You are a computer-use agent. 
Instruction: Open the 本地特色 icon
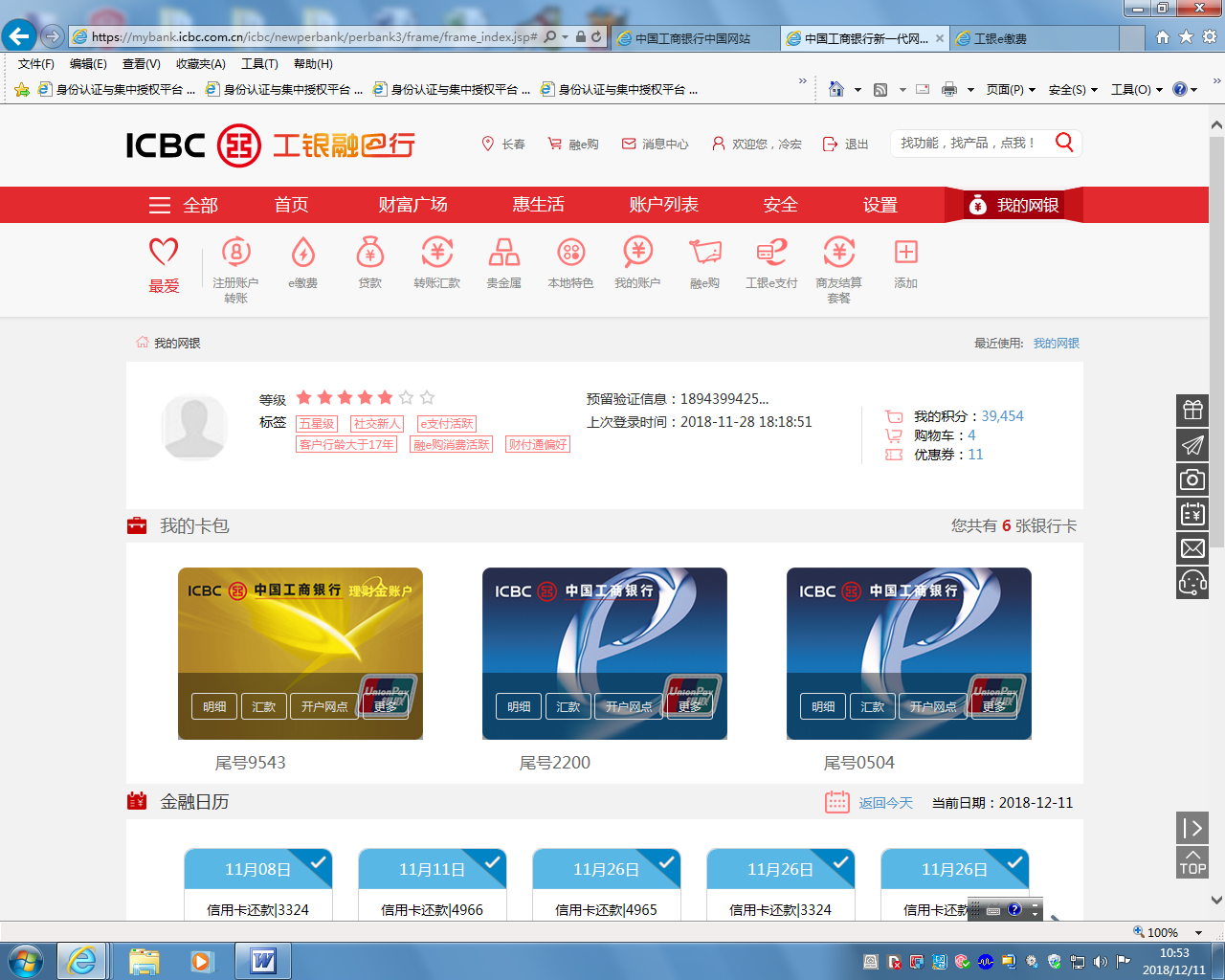(x=571, y=253)
